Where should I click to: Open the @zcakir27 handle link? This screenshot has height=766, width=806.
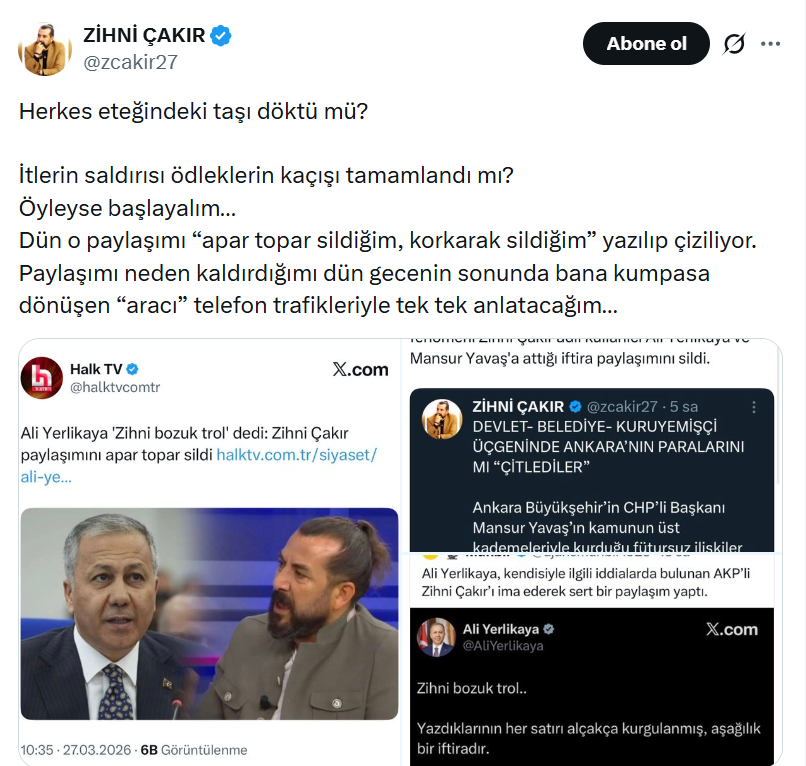pyautogui.click(x=130, y=62)
